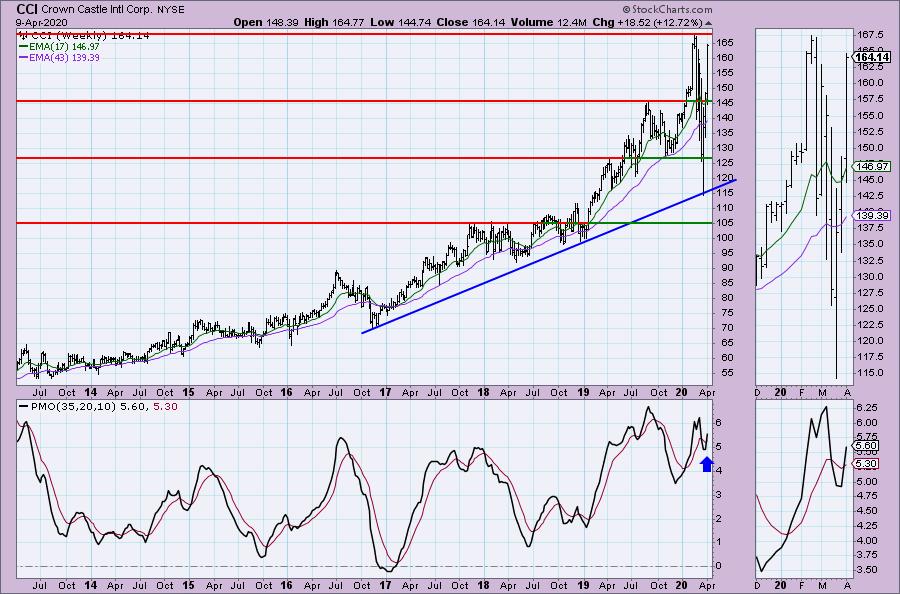Click the CCI ticker symbol in the header
This screenshot has height=594, width=900.
tap(26, 9)
